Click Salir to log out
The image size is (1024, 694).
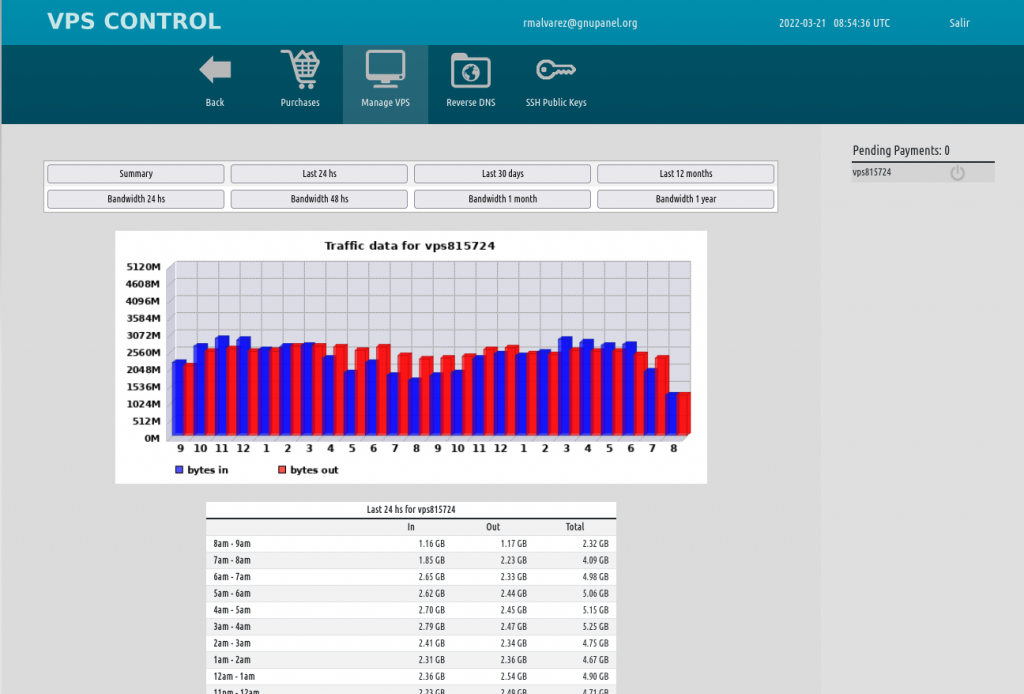tap(959, 22)
